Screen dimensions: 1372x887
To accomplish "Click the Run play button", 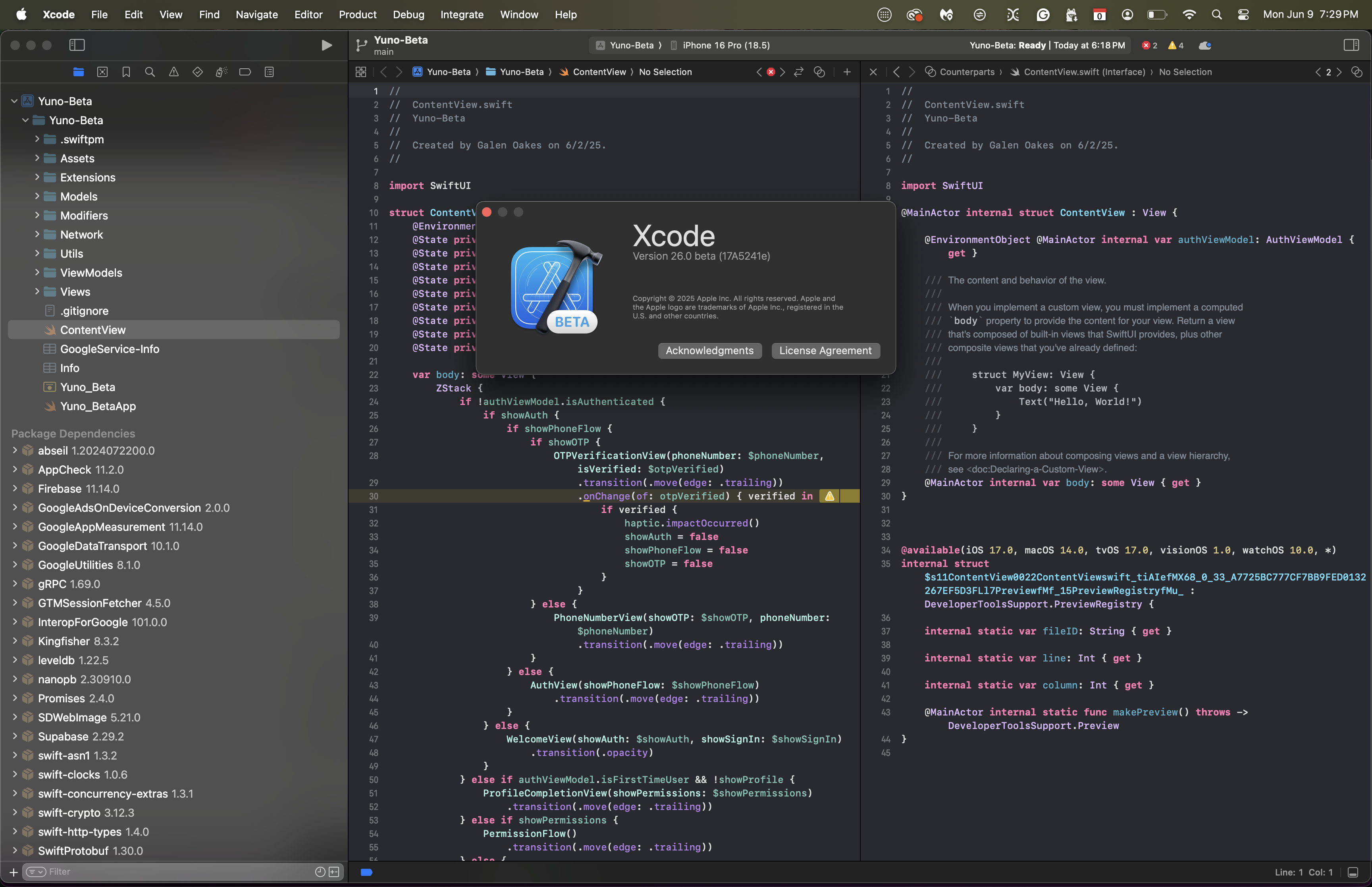I will click(x=326, y=45).
